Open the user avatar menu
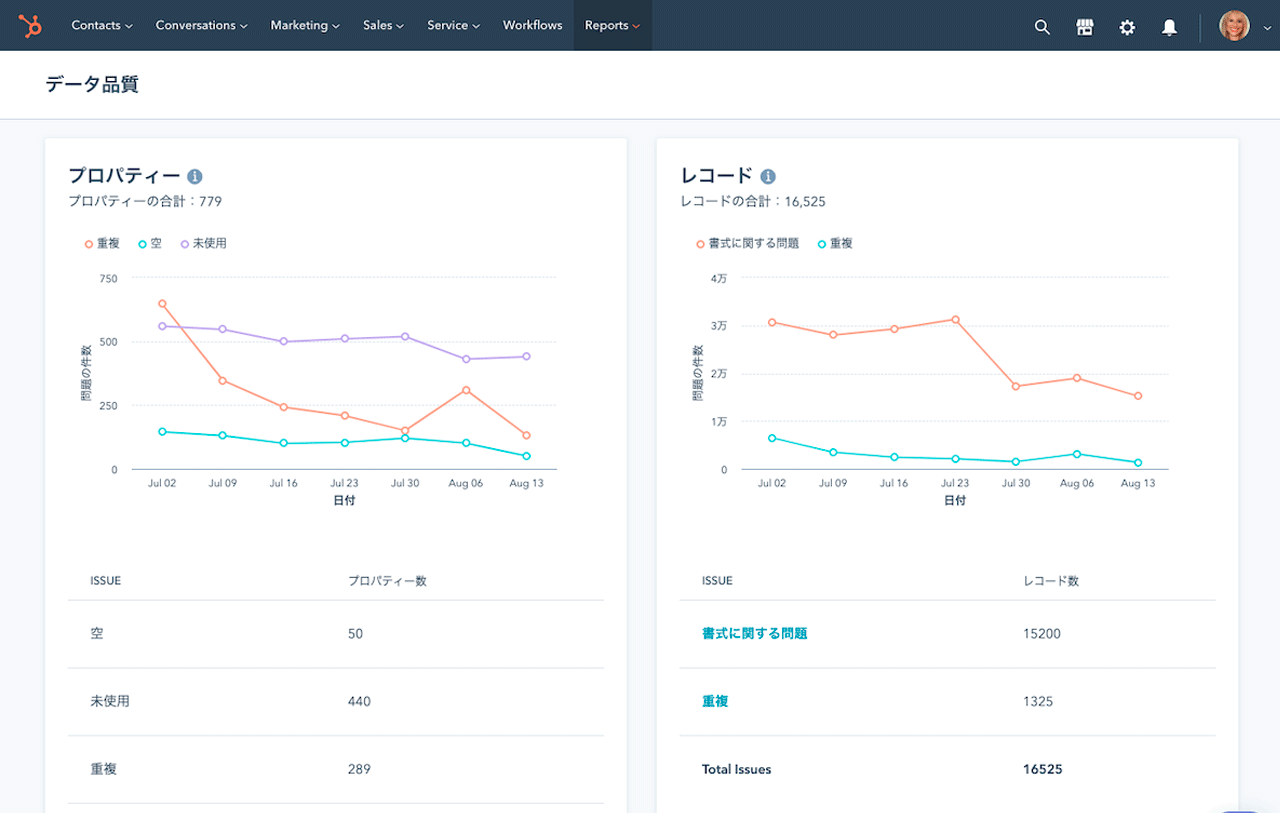1280x813 pixels. [1234, 26]
